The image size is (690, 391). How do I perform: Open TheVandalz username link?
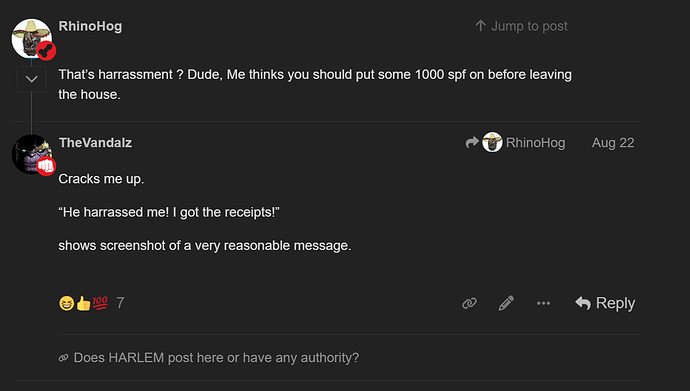pos(95,143)
